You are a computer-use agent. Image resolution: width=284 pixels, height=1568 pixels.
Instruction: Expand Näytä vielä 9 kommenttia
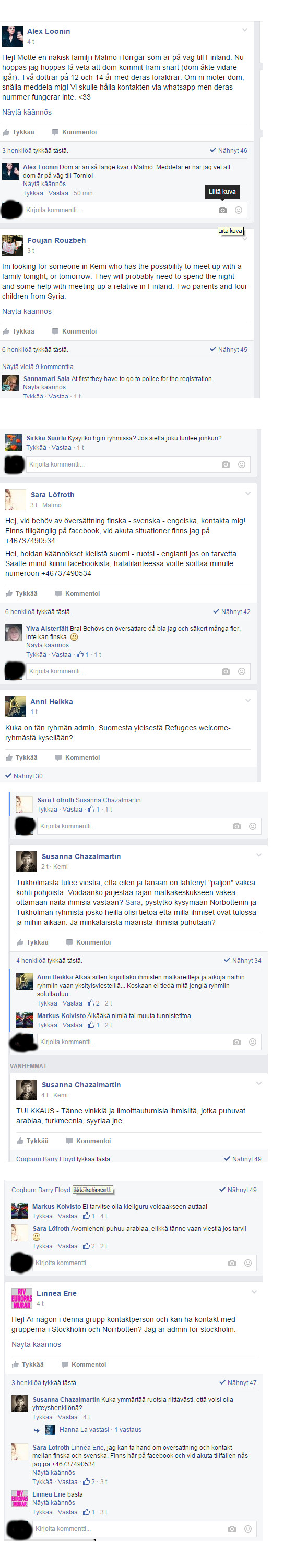point(38,367)
